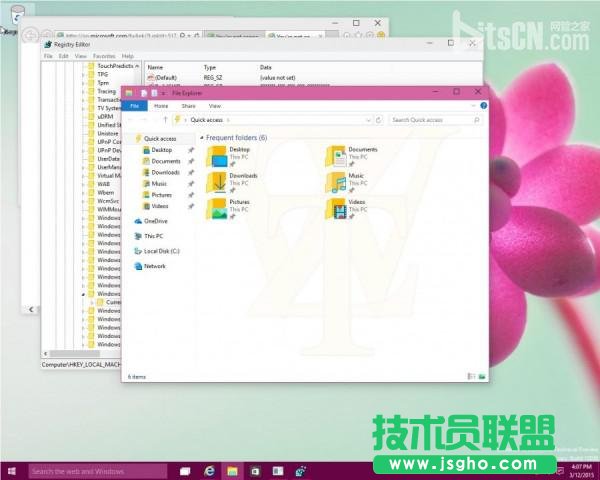Viewport: 600px width, 480px height.
Task: Click the Type column header in Registry Editor
Action: pos(210,67)
